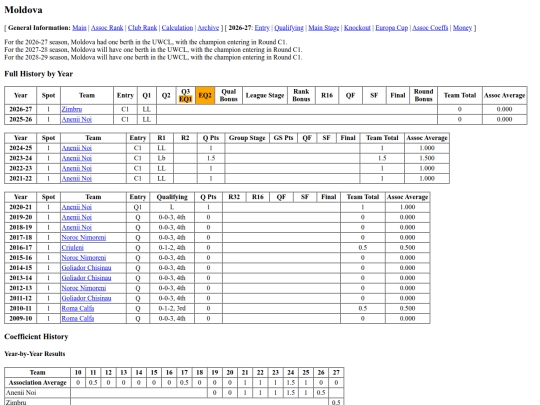Open the Europa Cup link

(x=392, y=28)
